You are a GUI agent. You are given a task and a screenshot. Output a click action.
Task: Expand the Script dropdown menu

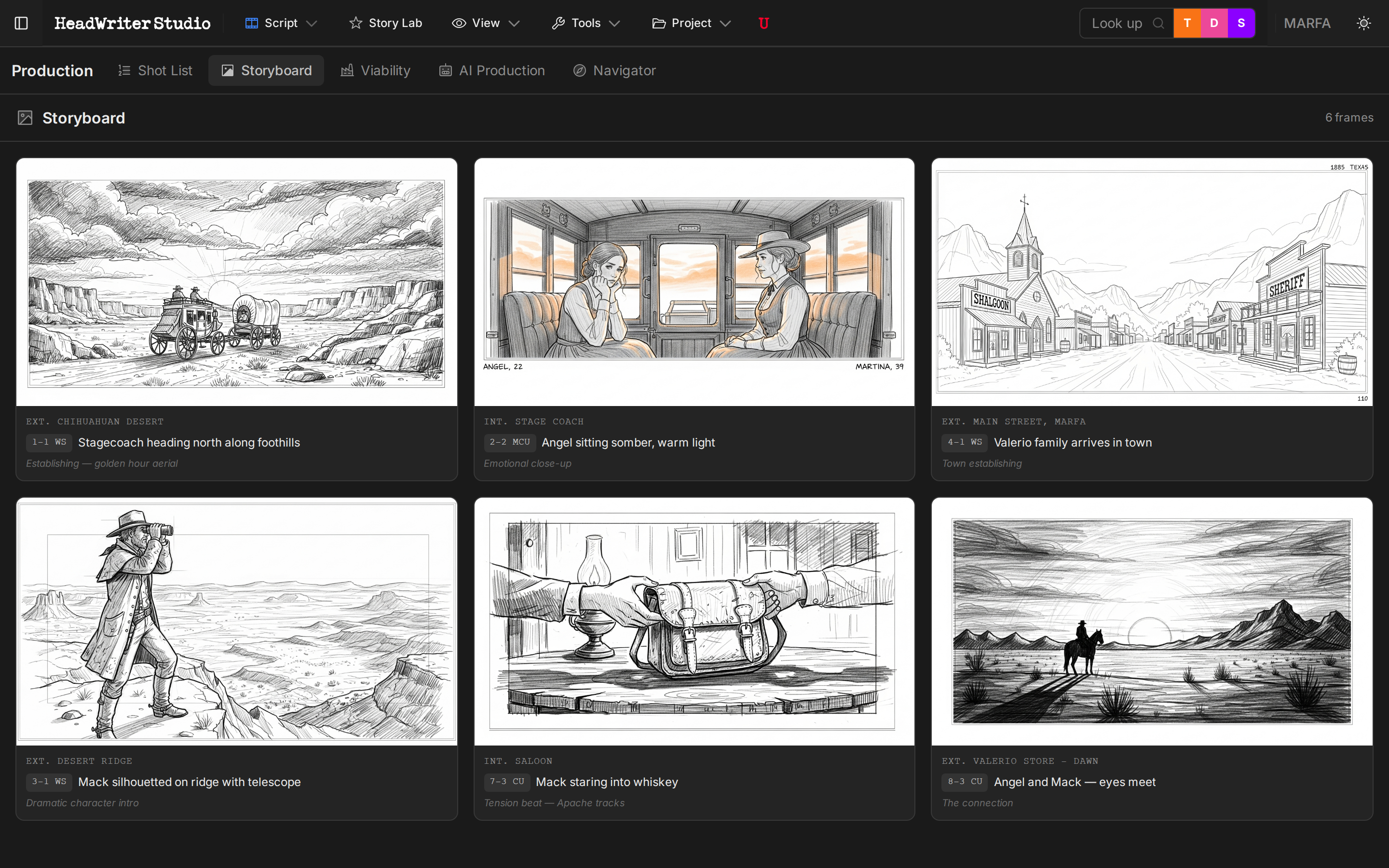click(281, 23)
